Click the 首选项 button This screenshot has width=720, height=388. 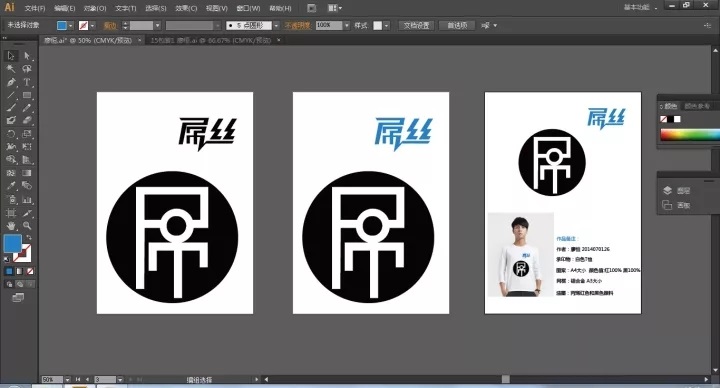pyautogui.click(x=457, y=26)
